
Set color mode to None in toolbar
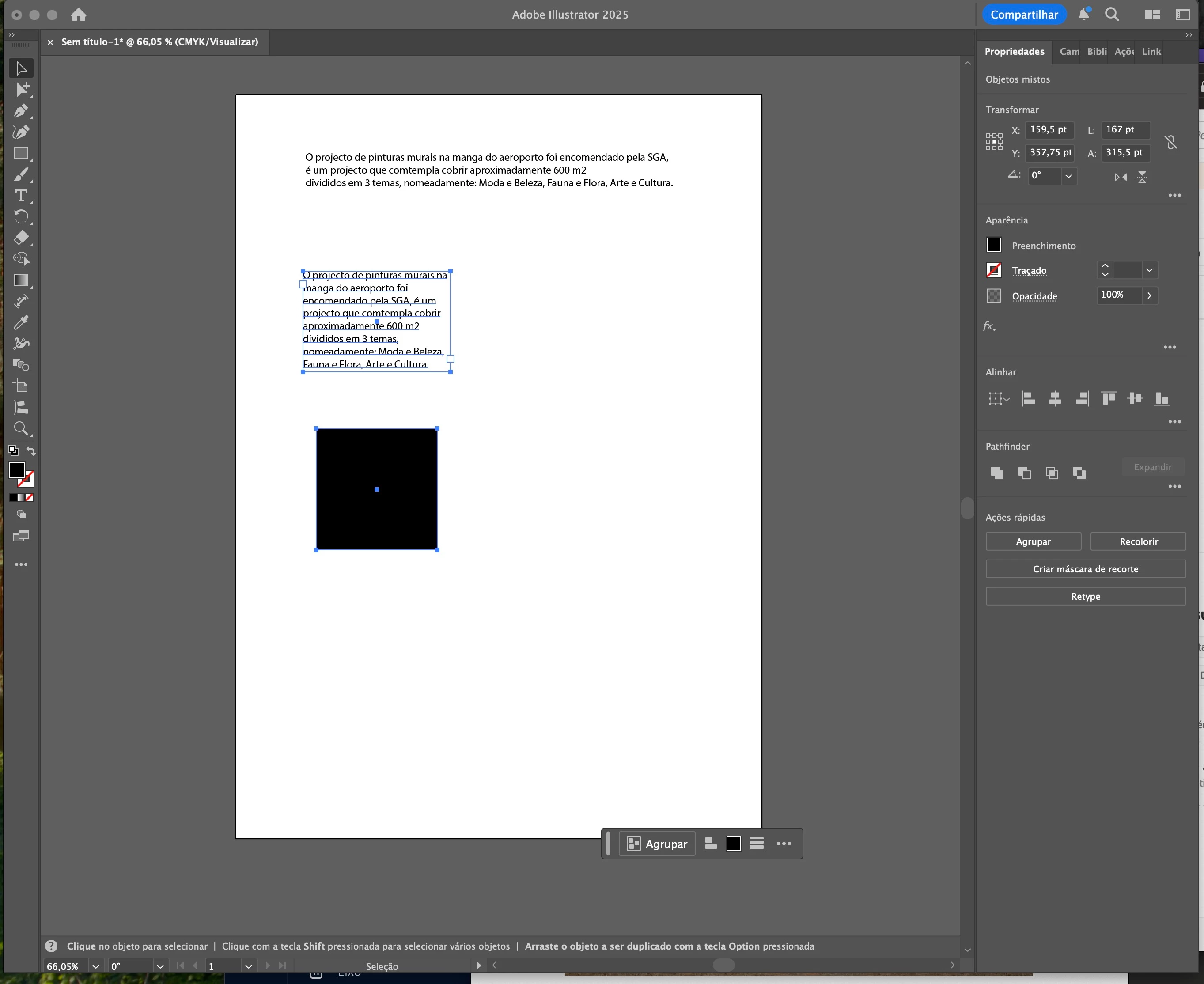(30, 497)
